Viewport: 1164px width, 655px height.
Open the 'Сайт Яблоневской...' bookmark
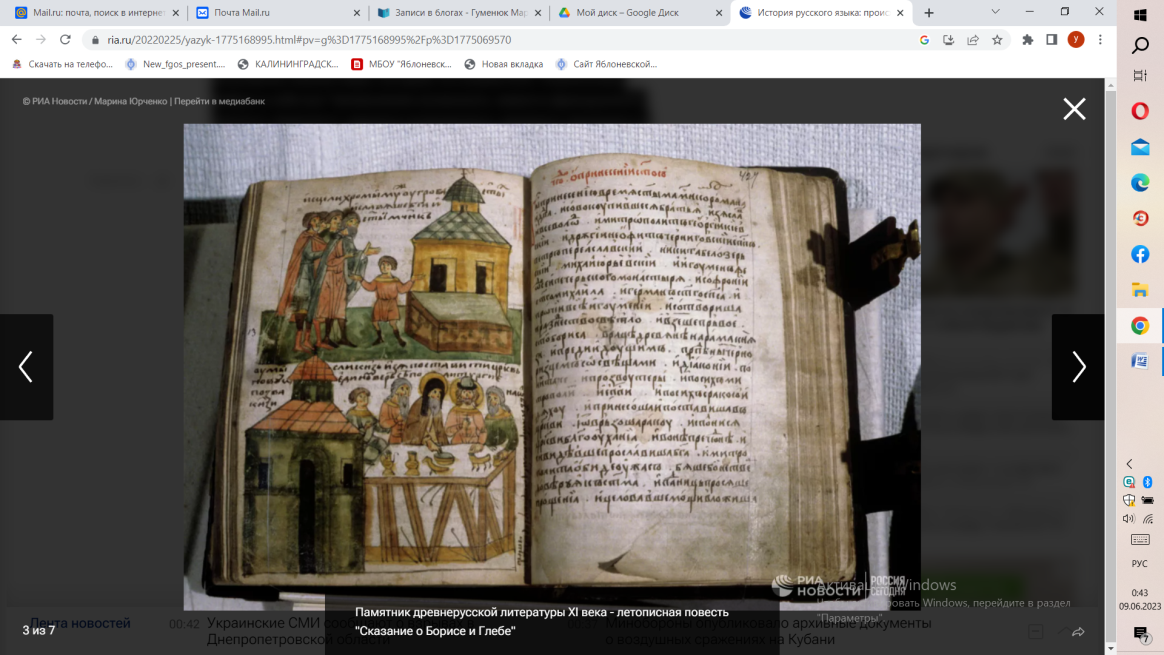[x=606, y=64]
